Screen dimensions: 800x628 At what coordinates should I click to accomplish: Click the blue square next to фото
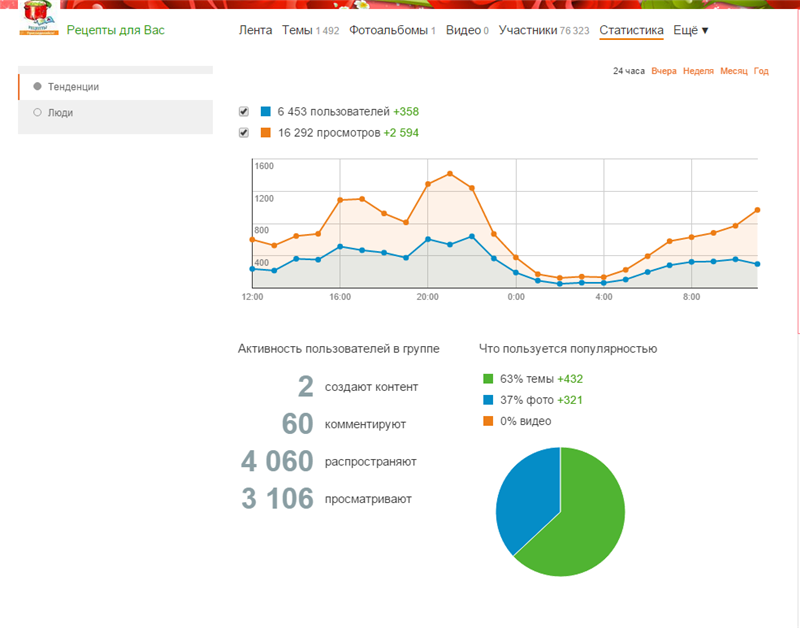[x=488, y=400]
